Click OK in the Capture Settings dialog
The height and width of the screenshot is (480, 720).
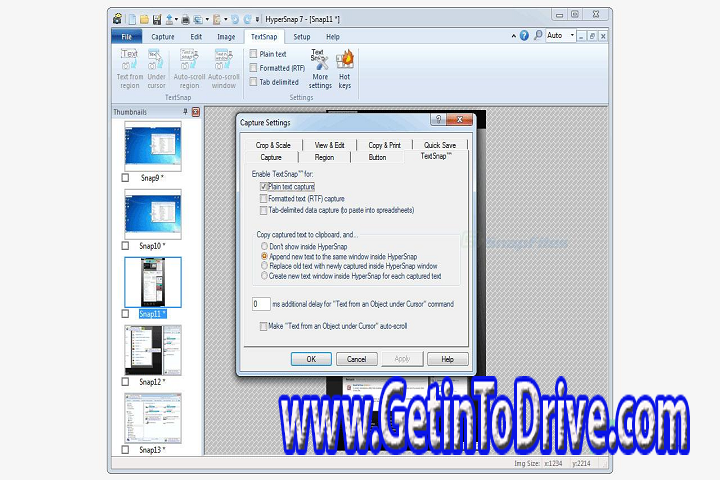coord(311,359)
